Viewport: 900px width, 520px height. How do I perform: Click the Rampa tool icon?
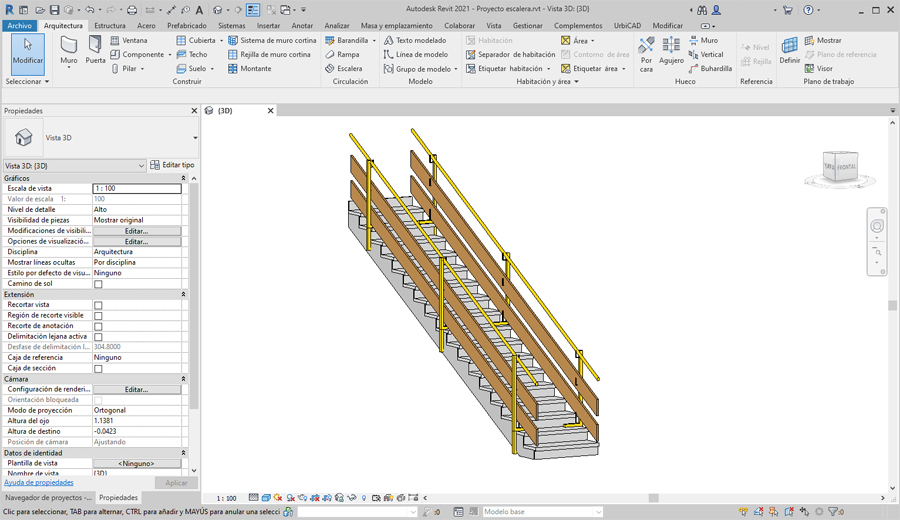pos(330,55)
